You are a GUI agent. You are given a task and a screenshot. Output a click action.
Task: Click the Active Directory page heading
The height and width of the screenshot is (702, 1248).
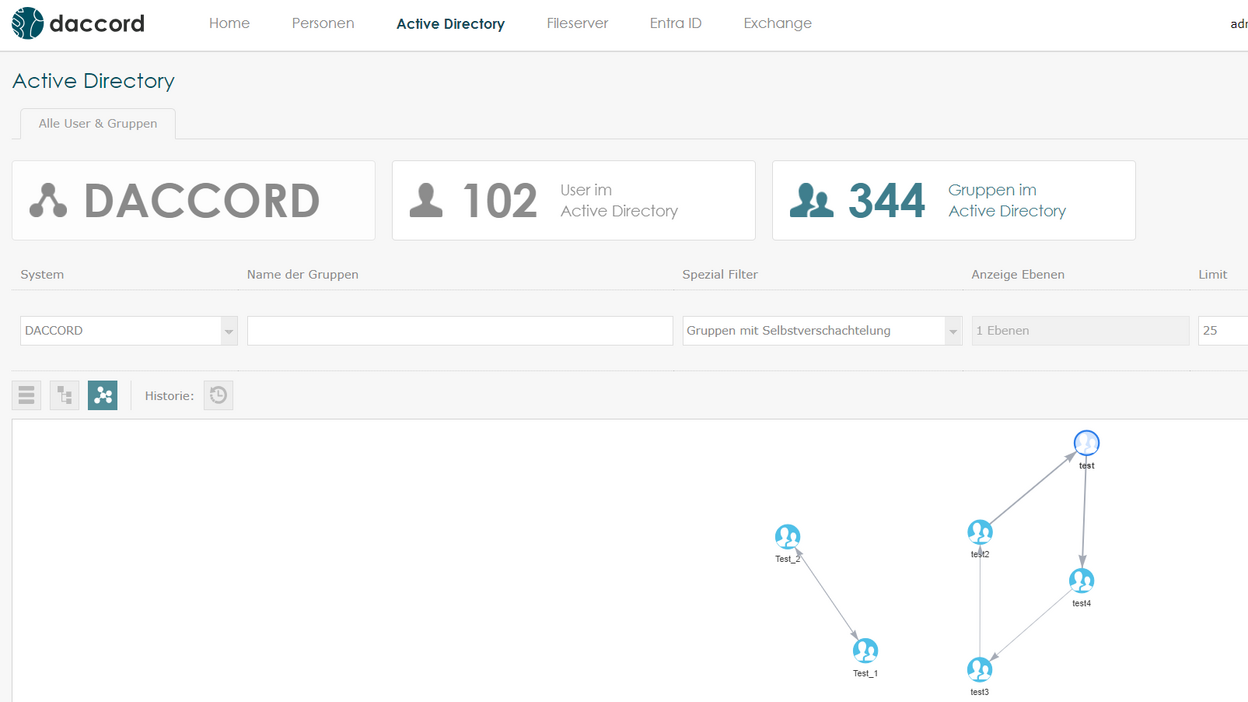coord(93,81)
